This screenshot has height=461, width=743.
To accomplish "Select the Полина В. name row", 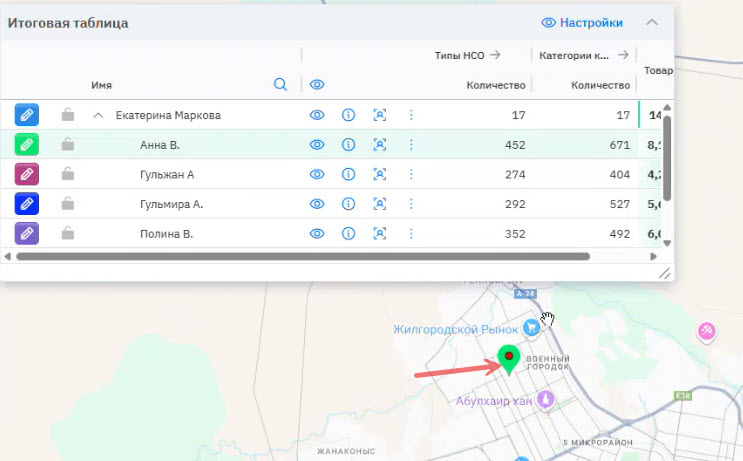I will coord(166,234).
